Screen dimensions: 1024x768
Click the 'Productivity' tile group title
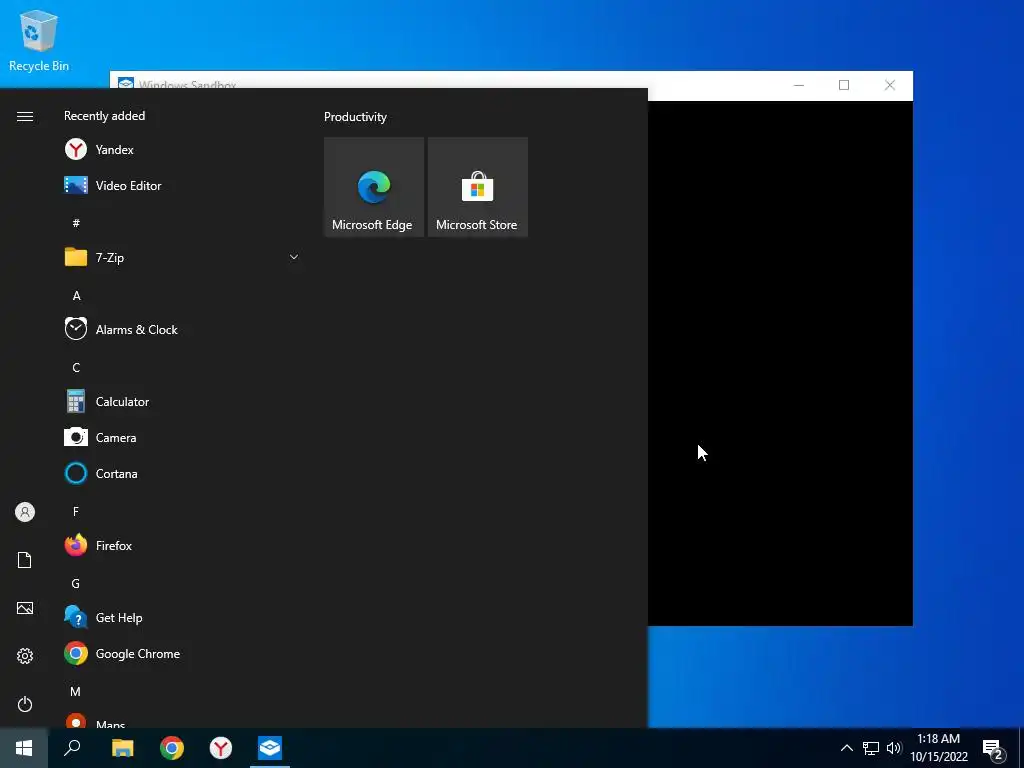(355, 117)
